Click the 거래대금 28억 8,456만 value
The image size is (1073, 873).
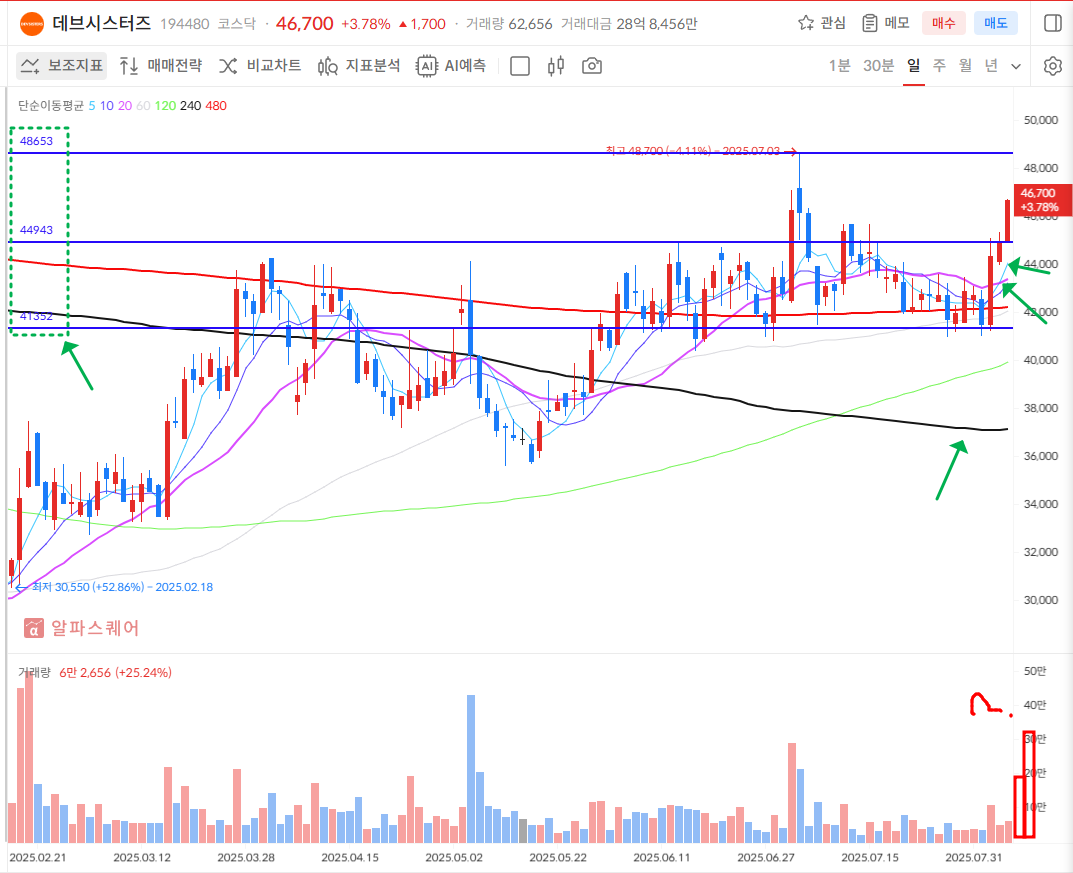pyautogui.click(x=629, y=24)
